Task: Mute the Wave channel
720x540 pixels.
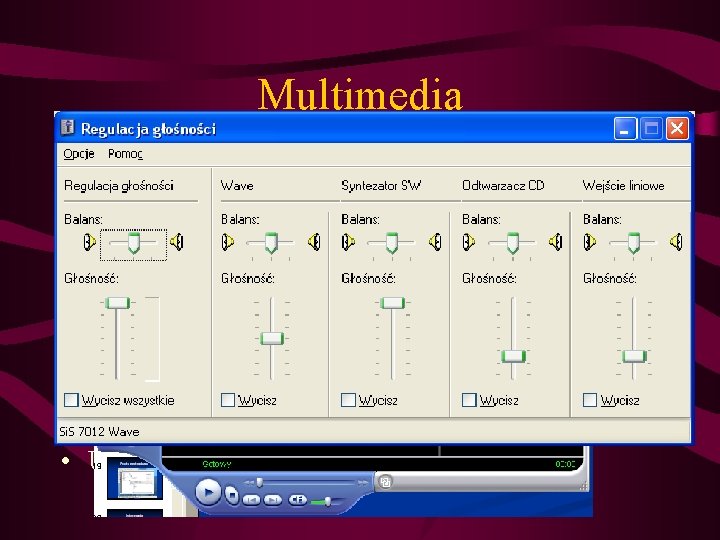Action: coord(228,400)
